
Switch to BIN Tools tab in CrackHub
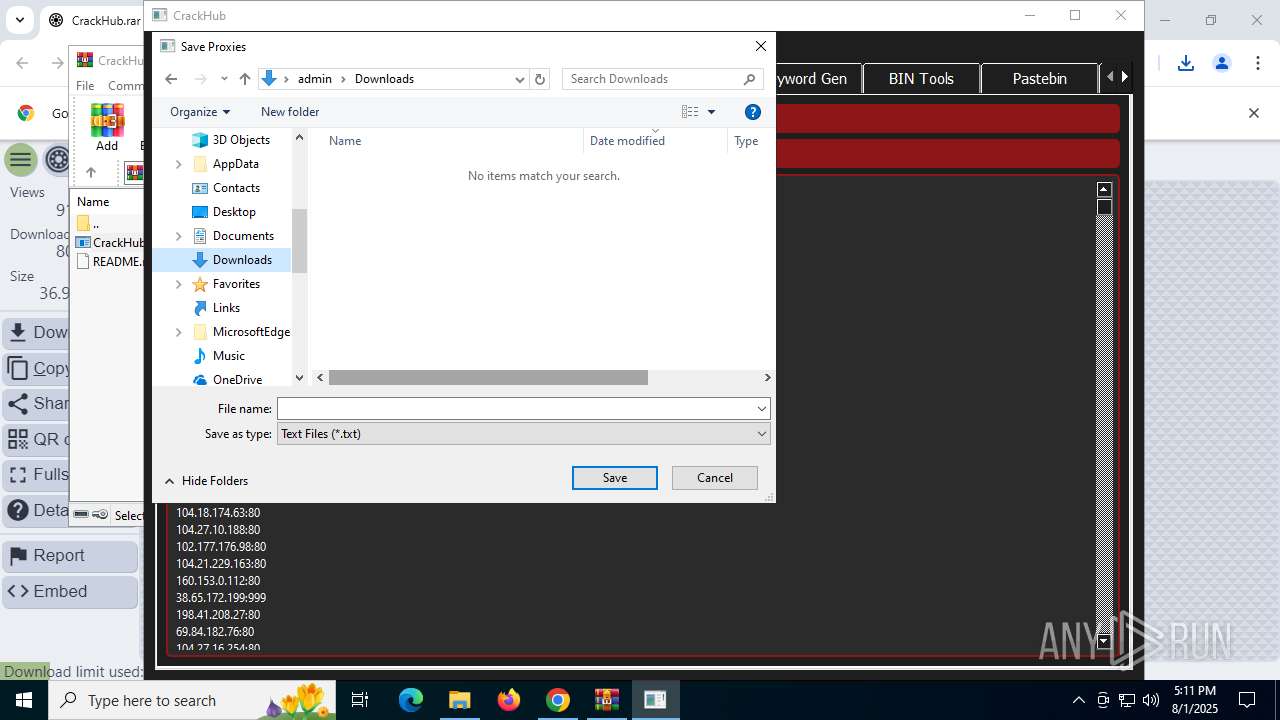[x=921, y=78]
